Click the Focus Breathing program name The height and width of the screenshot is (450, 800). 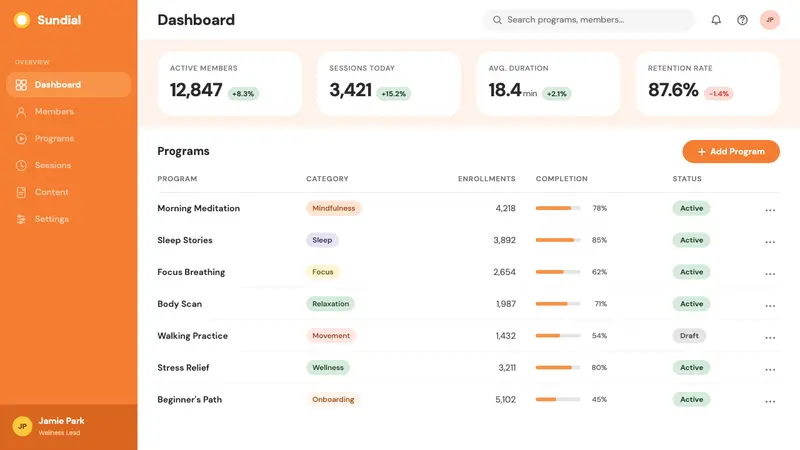(x=191, y=272)
